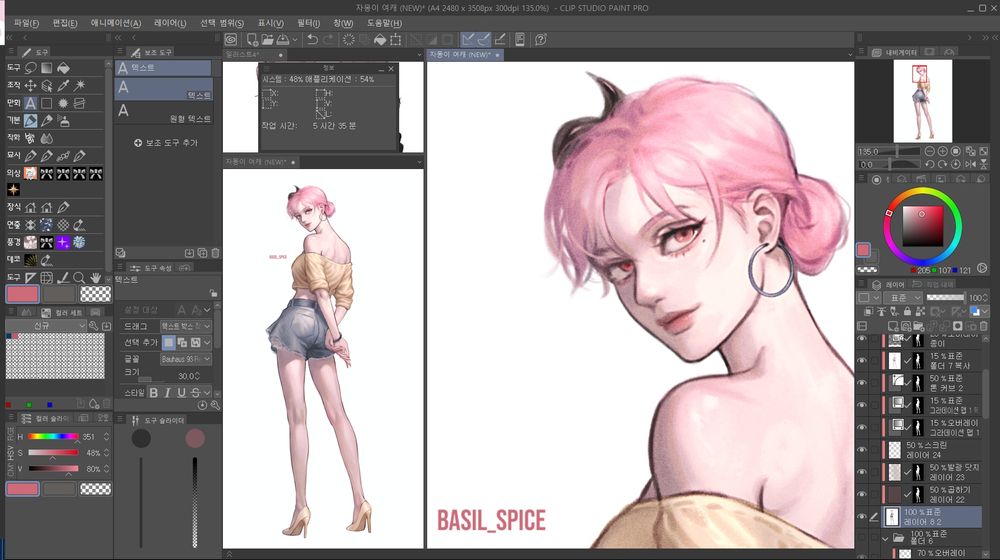Select the blend water-drops tool
Screen dimensions: 1000x560
(47, 138)
